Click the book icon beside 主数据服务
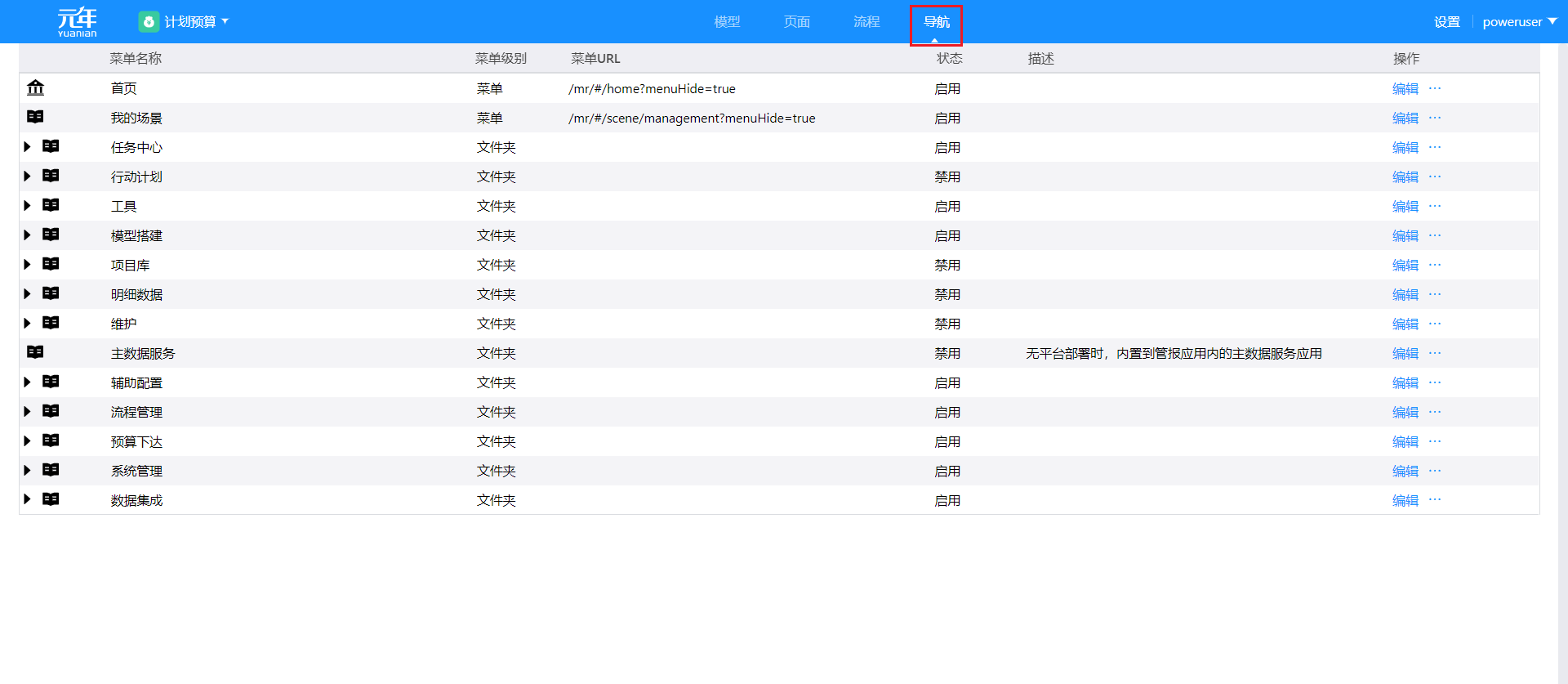This screenshot has width=1568, height=684. [35, 352]
